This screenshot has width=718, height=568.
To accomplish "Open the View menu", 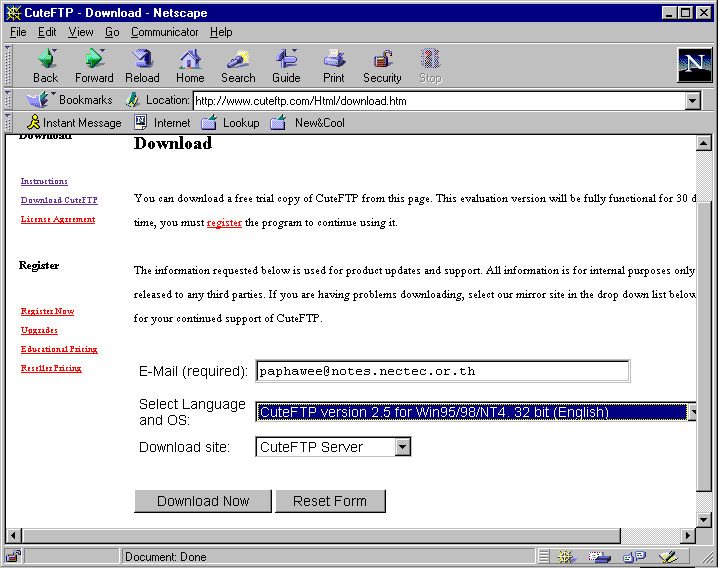I will [81, 32].
